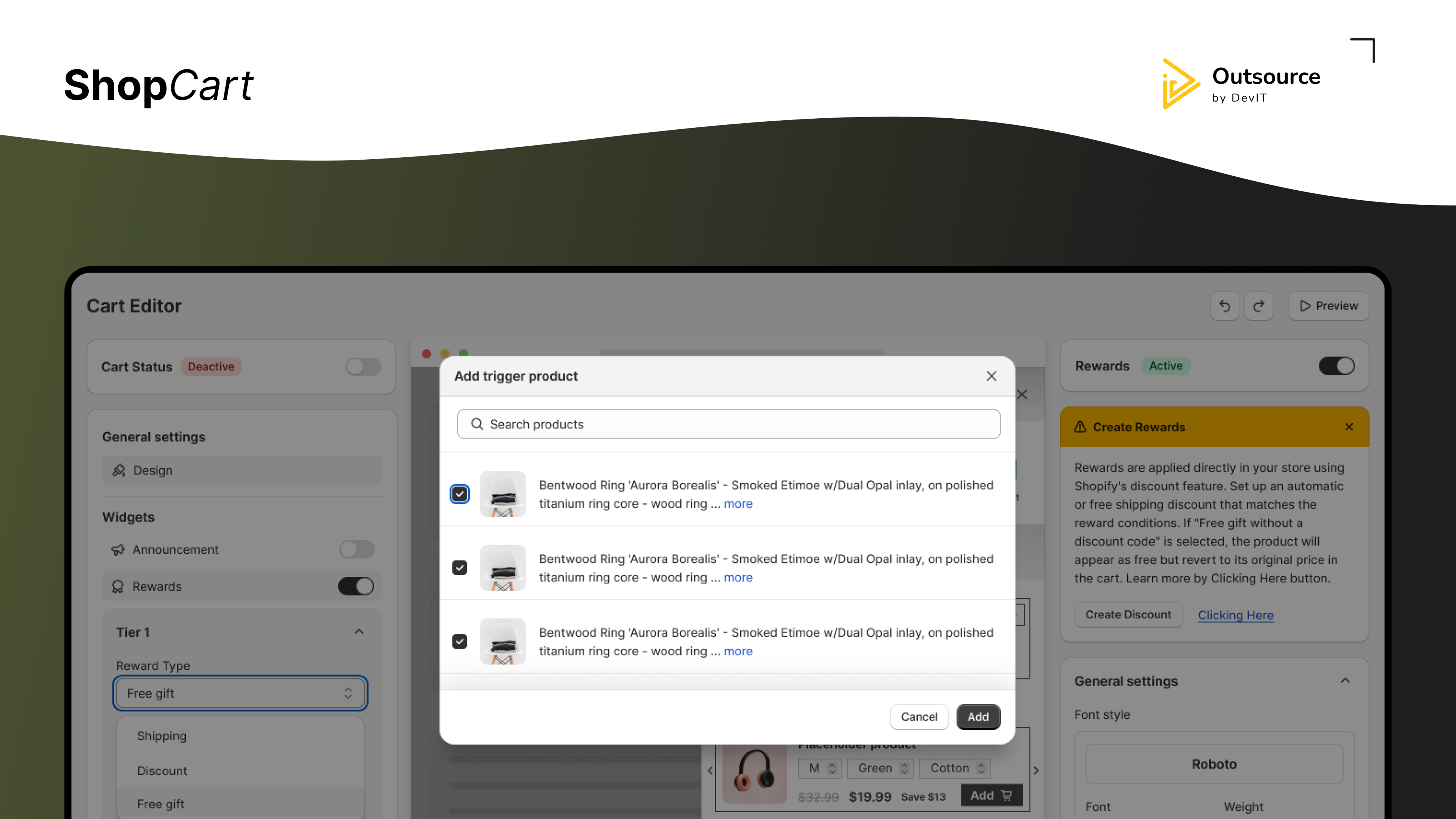Confirm with the dark Add button in dialog
This screenshot has width=1456, height=819.
click(x=978, y=717)
